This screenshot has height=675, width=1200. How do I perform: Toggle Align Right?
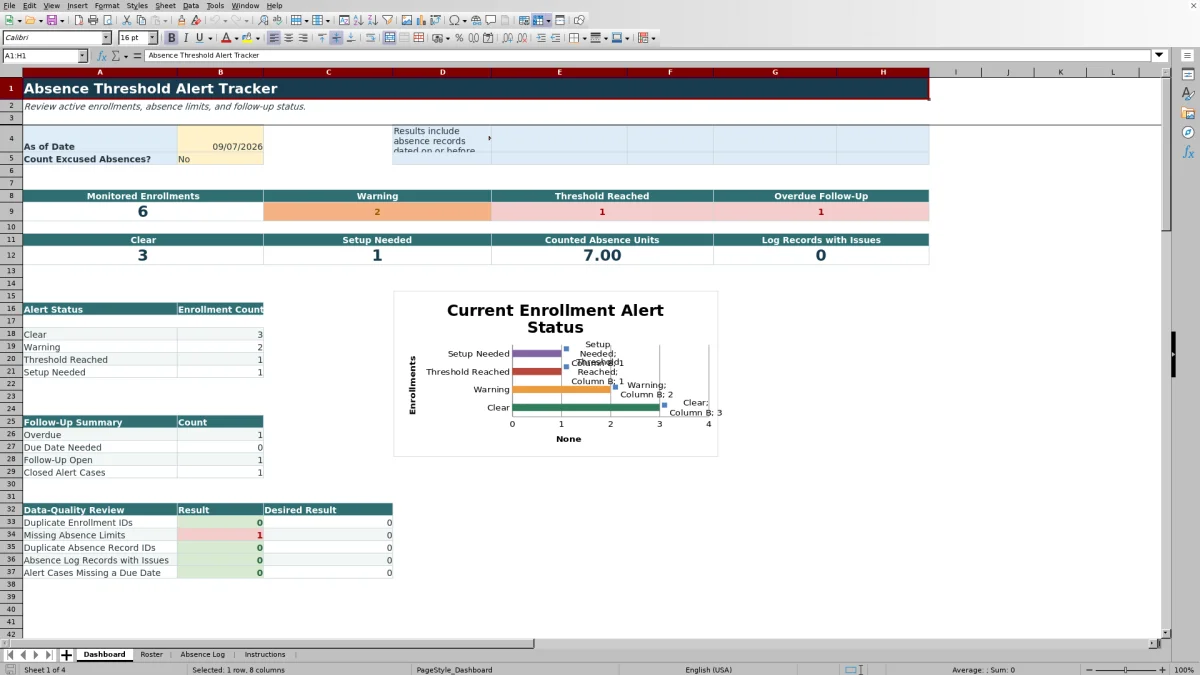coord(303,38)
